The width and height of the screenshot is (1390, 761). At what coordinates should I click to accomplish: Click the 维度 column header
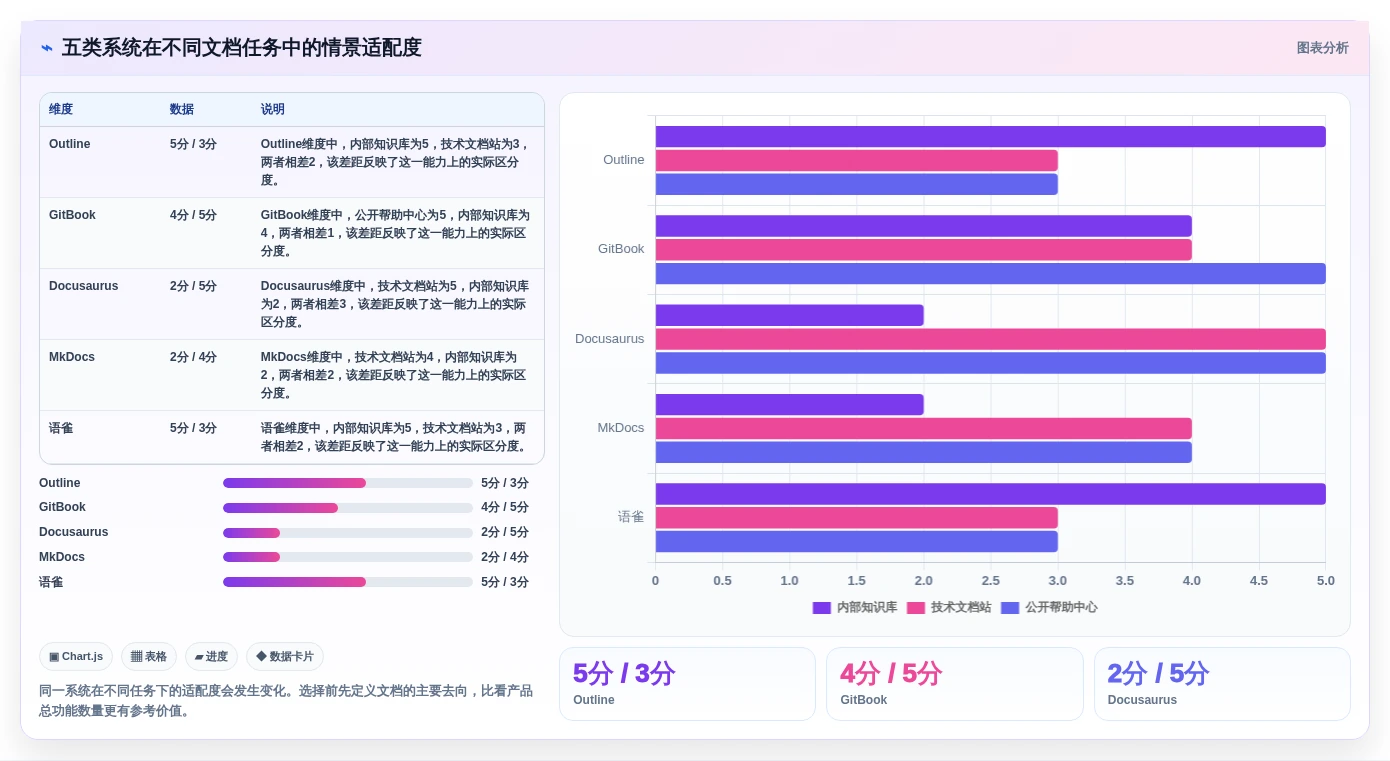61,109
